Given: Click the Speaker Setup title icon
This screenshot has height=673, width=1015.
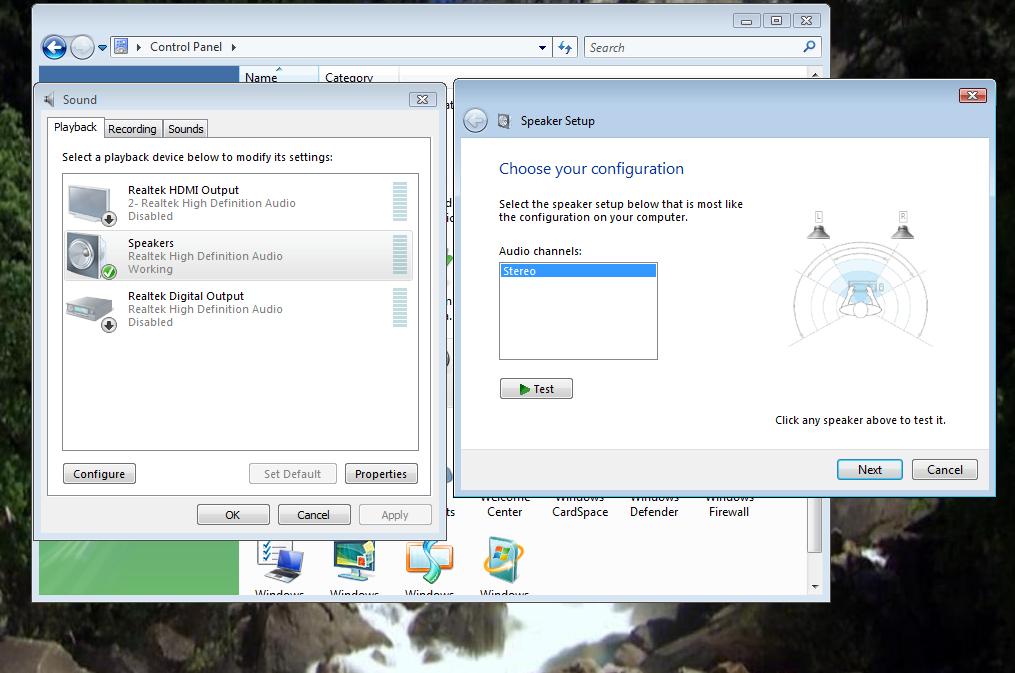Looking at the screenshot, I should [x=504, y=121].
